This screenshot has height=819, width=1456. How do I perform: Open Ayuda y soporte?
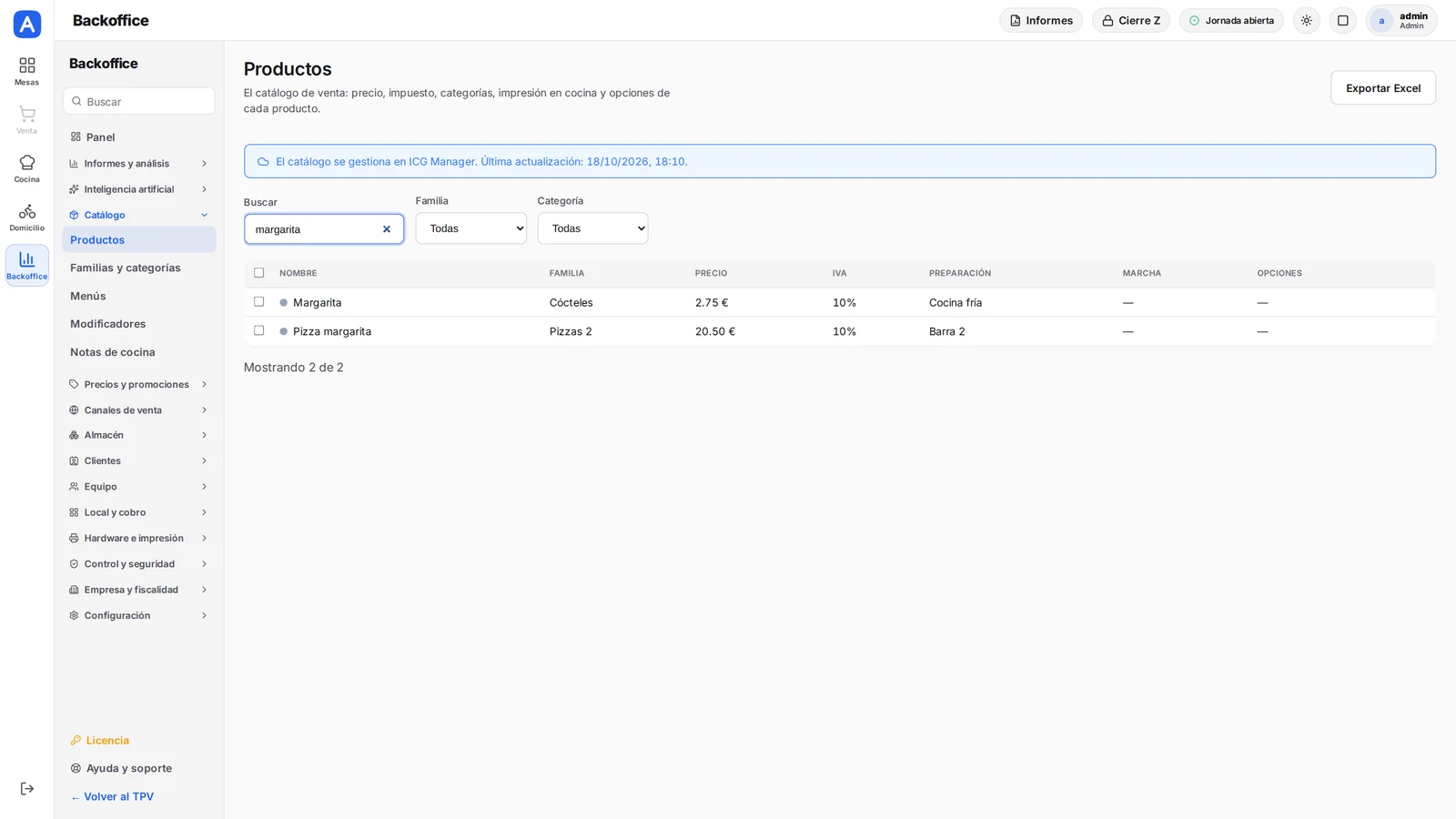[x=121, y=768]
